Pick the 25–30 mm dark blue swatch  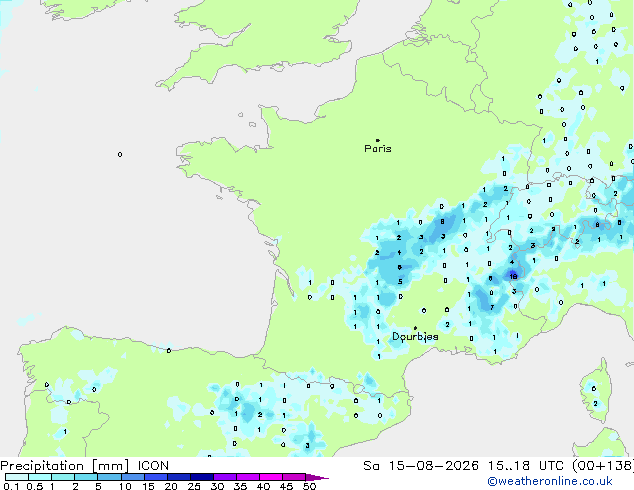click(x=202, y=477)
